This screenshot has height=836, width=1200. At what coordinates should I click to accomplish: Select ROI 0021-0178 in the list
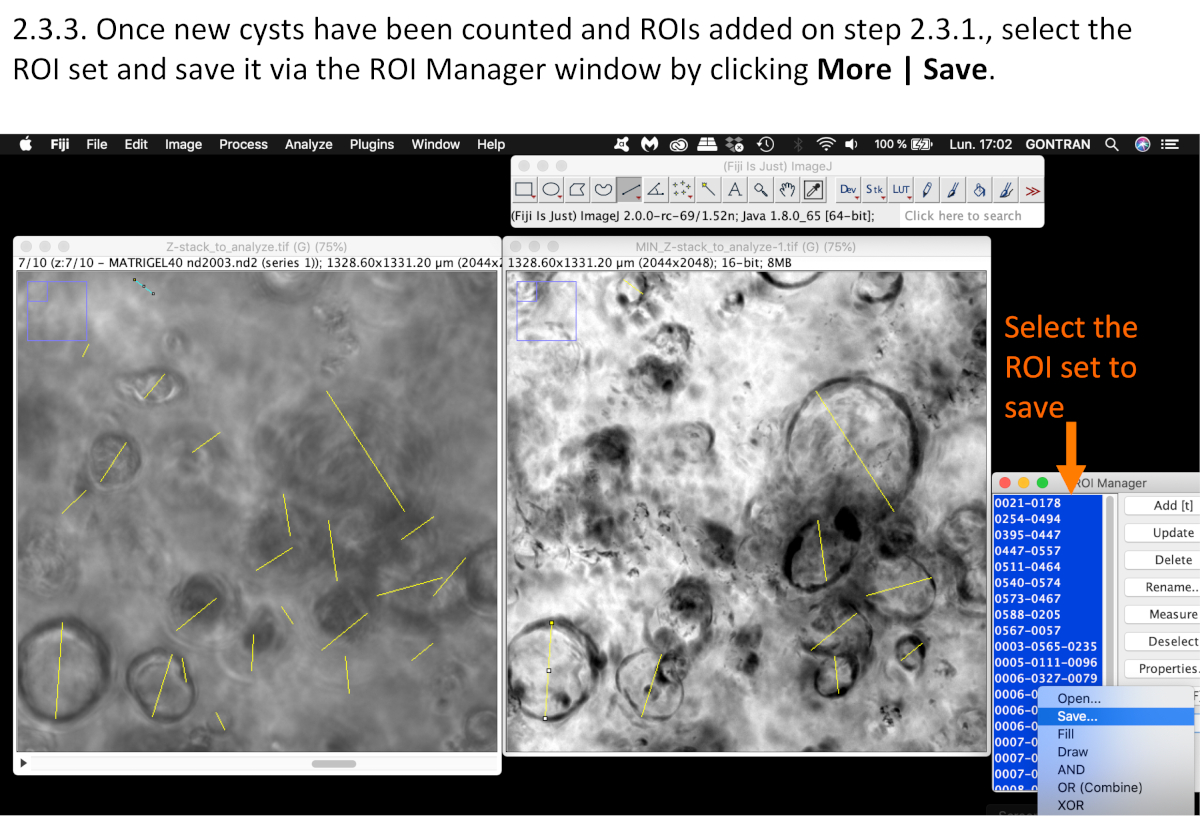(x=1047, y=503)
